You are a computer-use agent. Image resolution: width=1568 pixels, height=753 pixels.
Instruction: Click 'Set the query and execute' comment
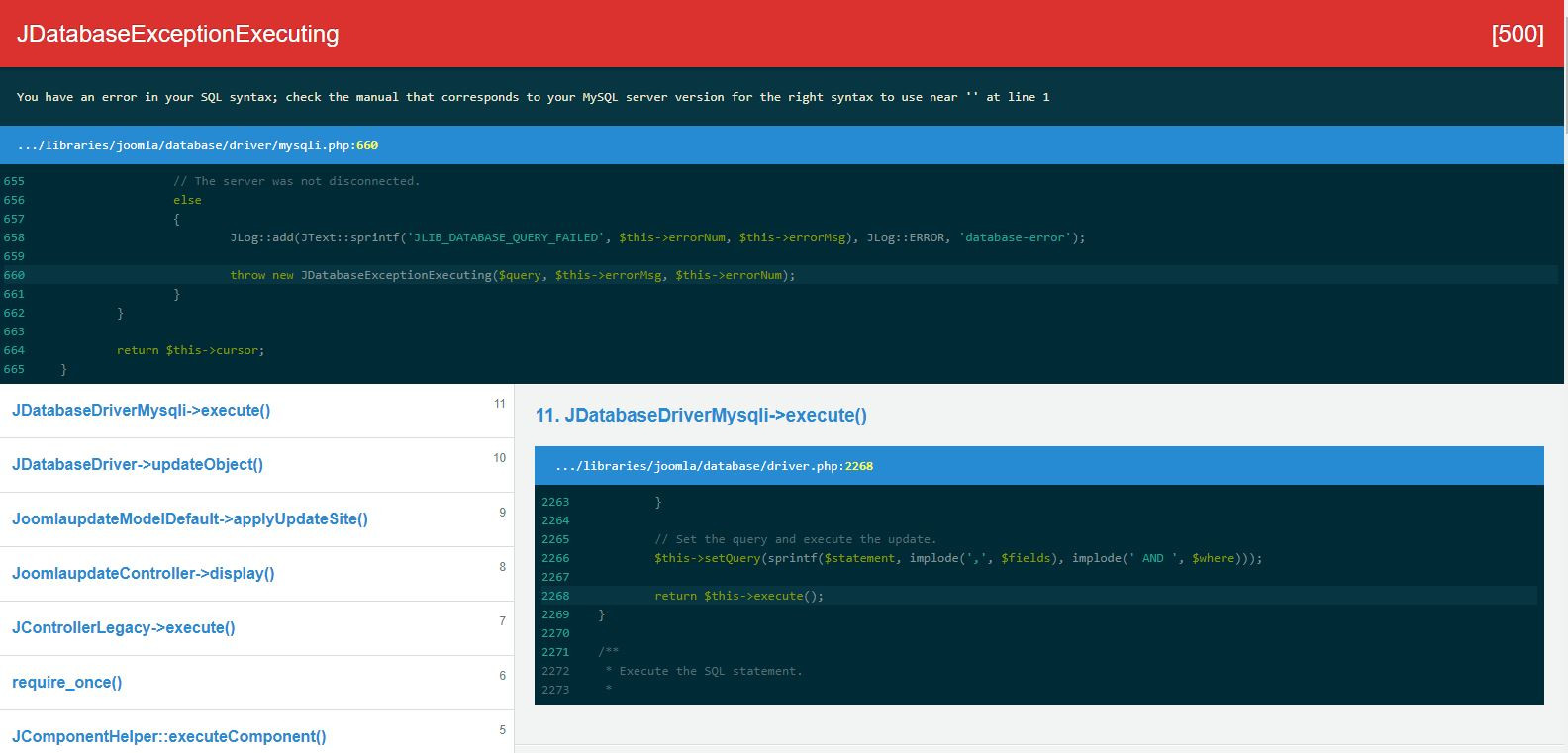(795, 539)
